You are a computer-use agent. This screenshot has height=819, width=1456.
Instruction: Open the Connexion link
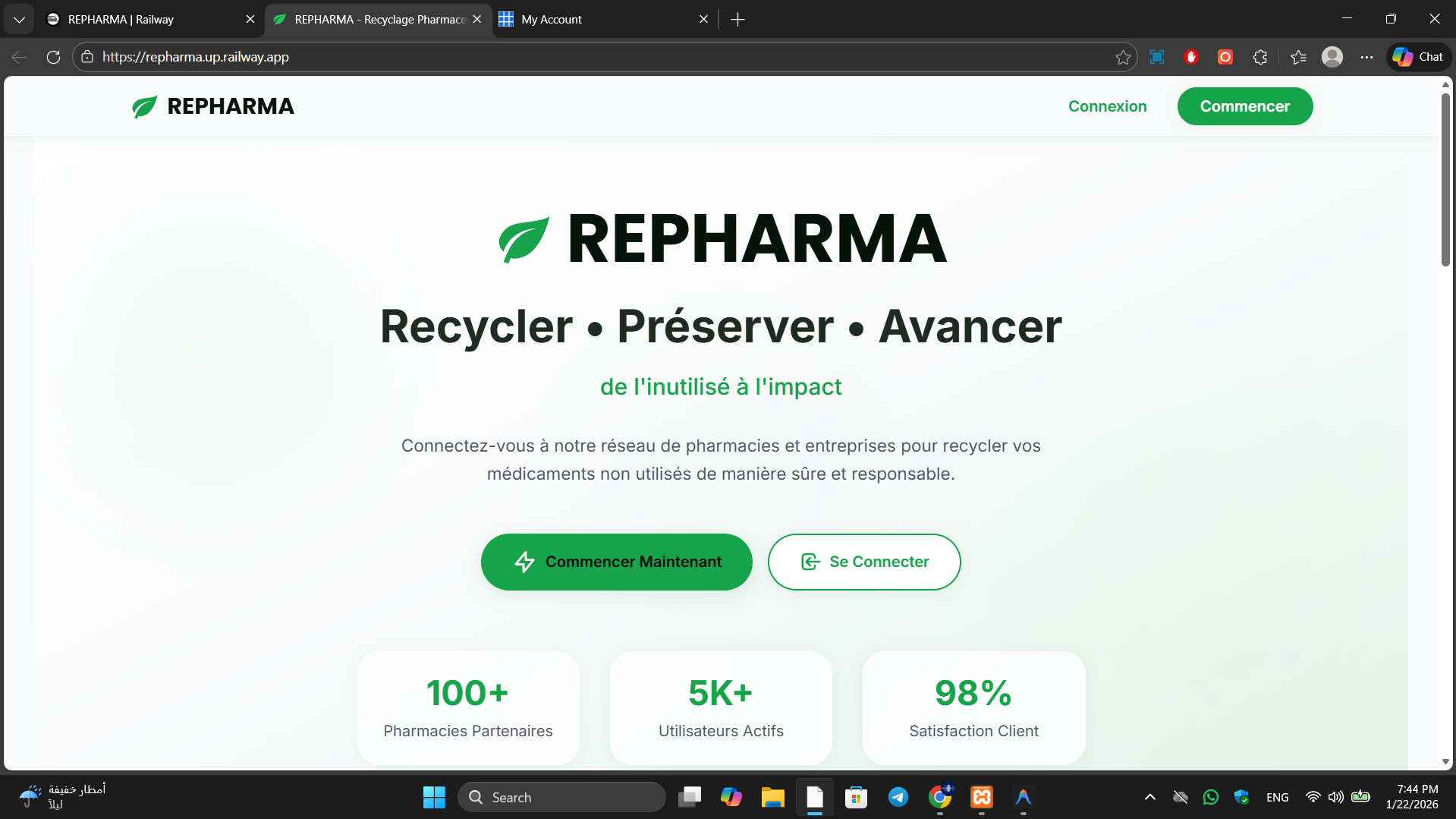(x=1107, y=106)
